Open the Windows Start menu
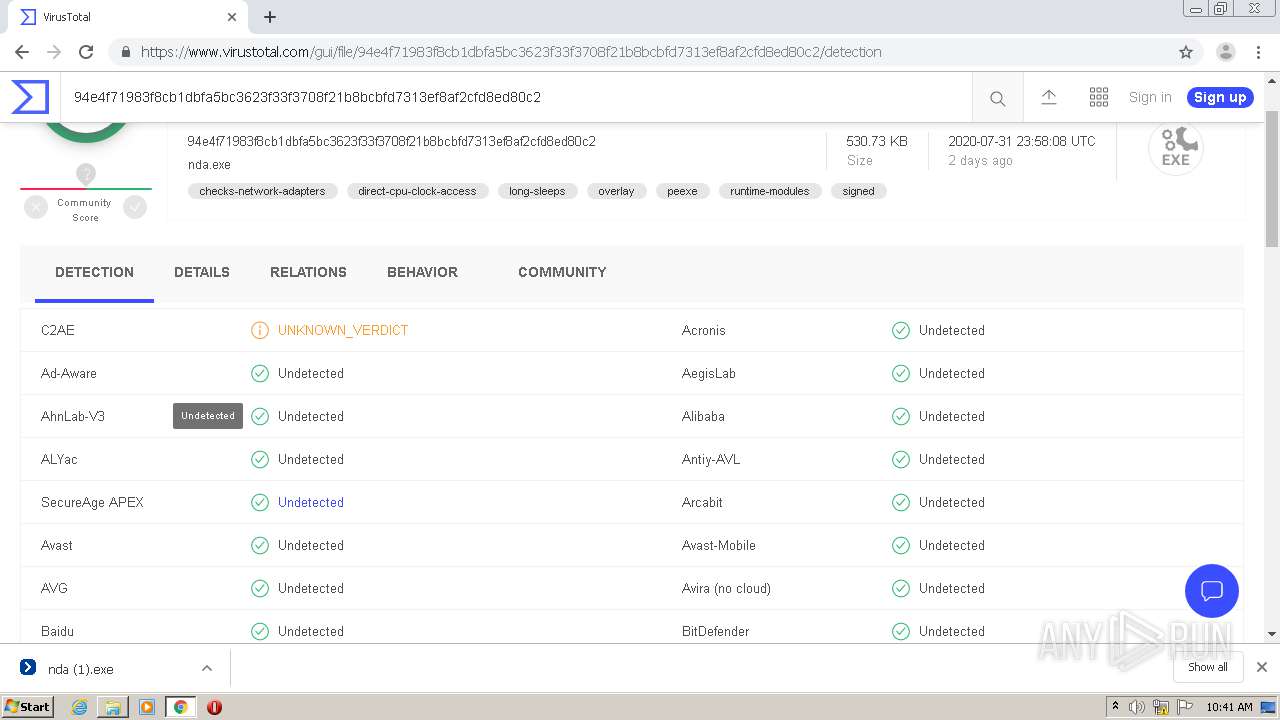The height and width of the screenshot is (720, 1280). (28, 707)
